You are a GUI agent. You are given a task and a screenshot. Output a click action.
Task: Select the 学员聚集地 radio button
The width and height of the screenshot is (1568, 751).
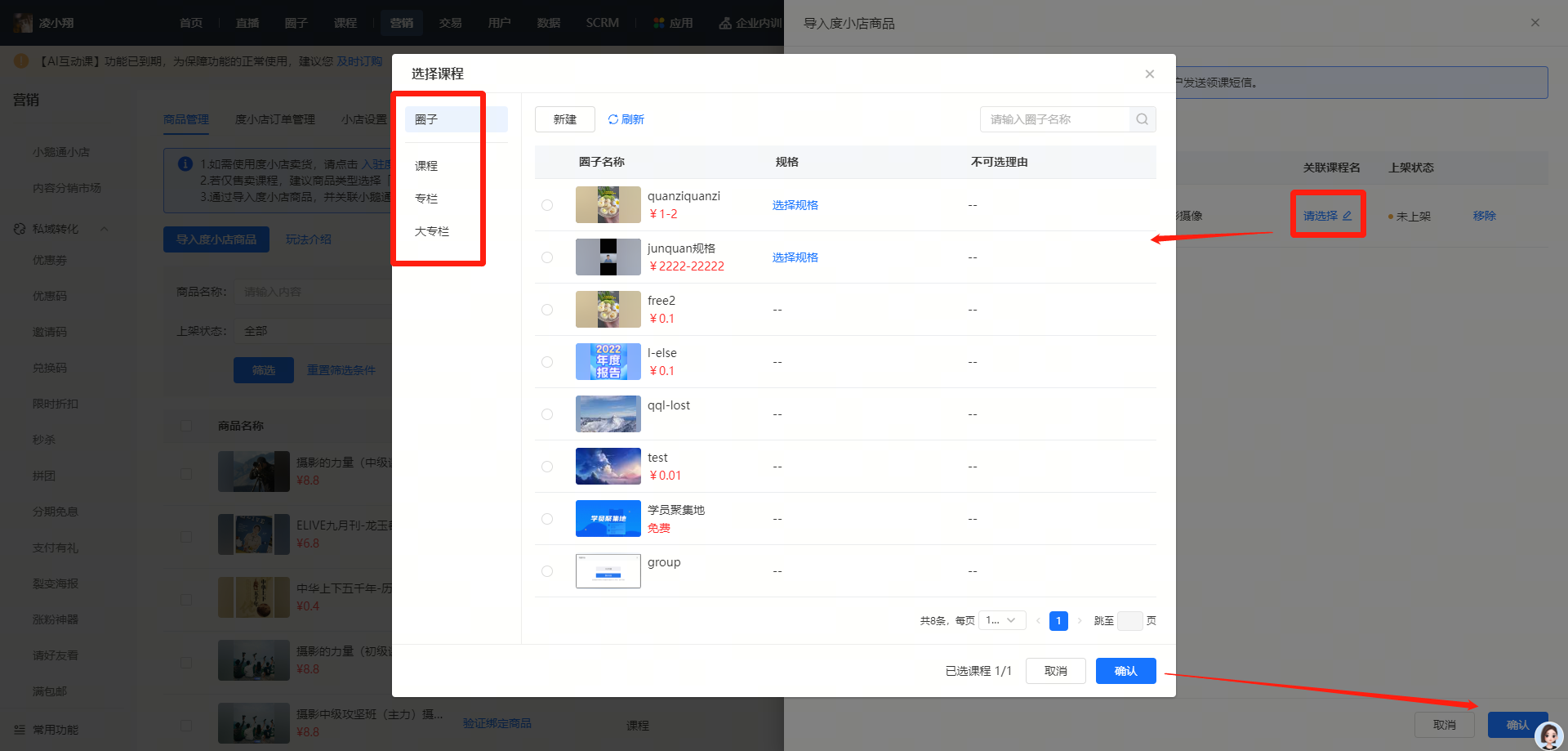point(547,519)
